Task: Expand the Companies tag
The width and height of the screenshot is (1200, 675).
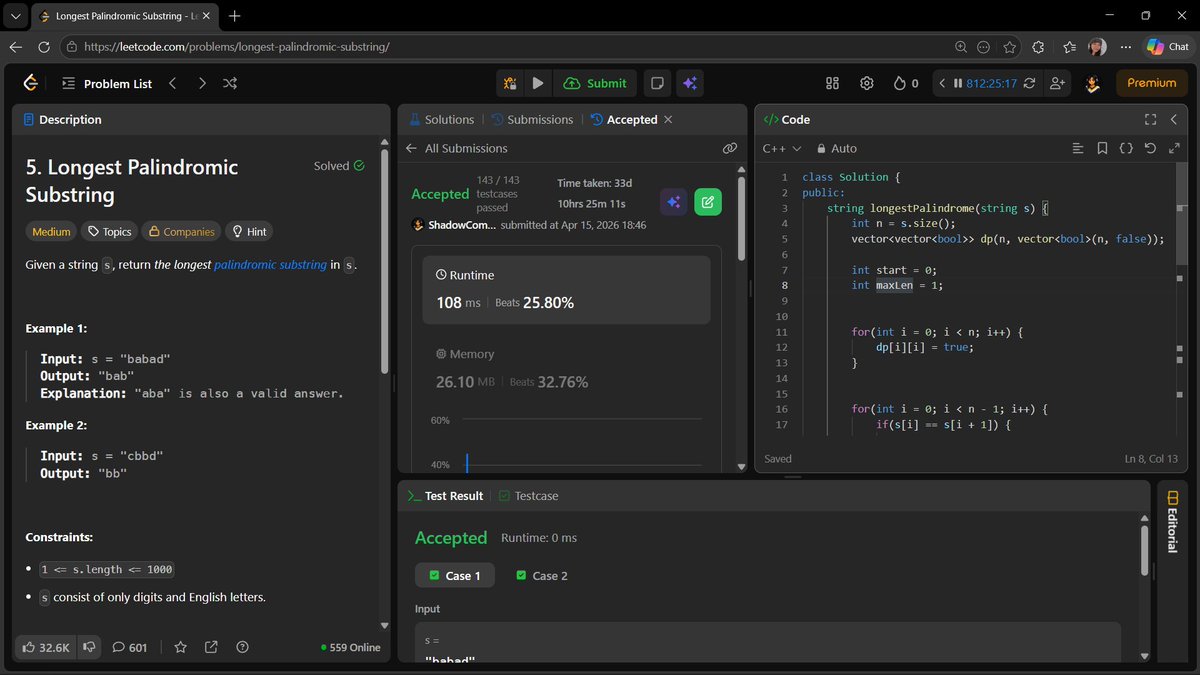Action: tap(181, 231)
